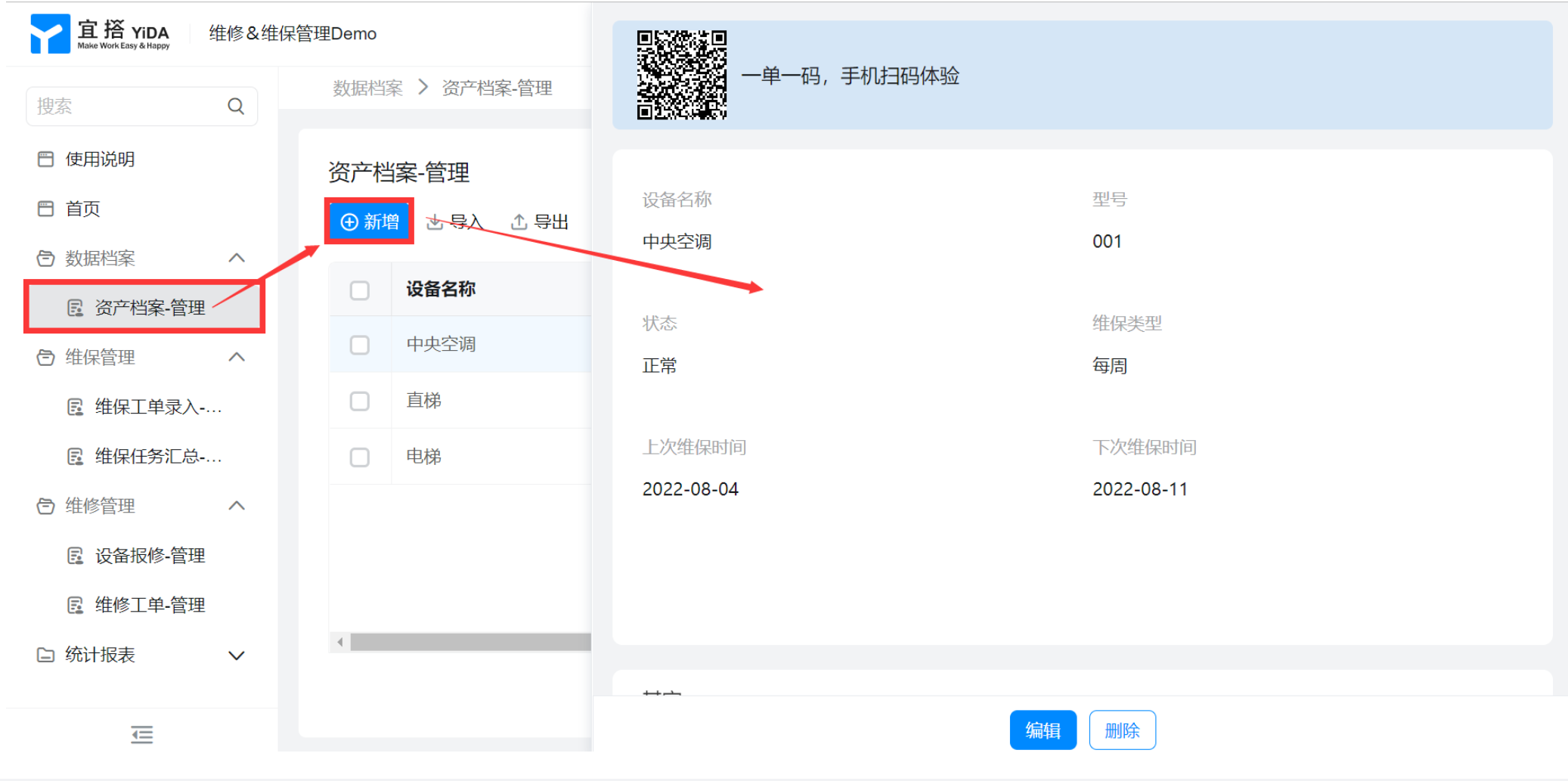Open the 首页 menu item

(82, 209)
